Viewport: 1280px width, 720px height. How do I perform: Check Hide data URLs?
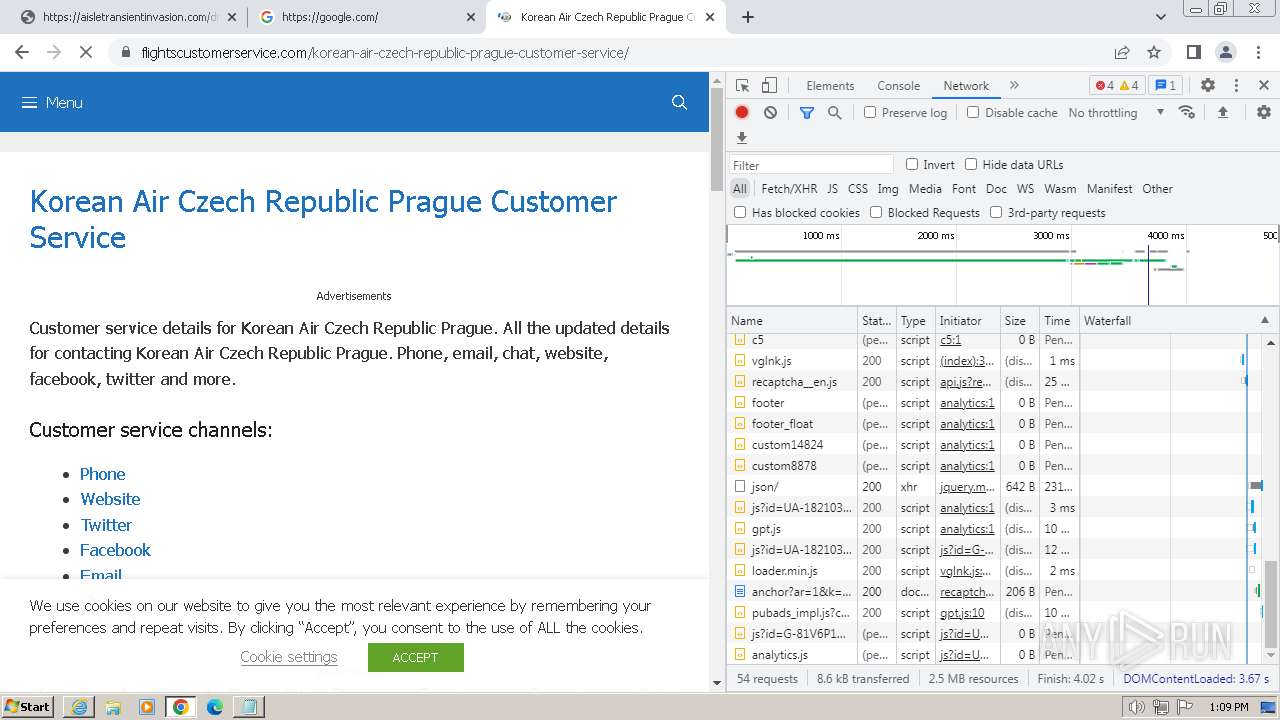(971, 164)
